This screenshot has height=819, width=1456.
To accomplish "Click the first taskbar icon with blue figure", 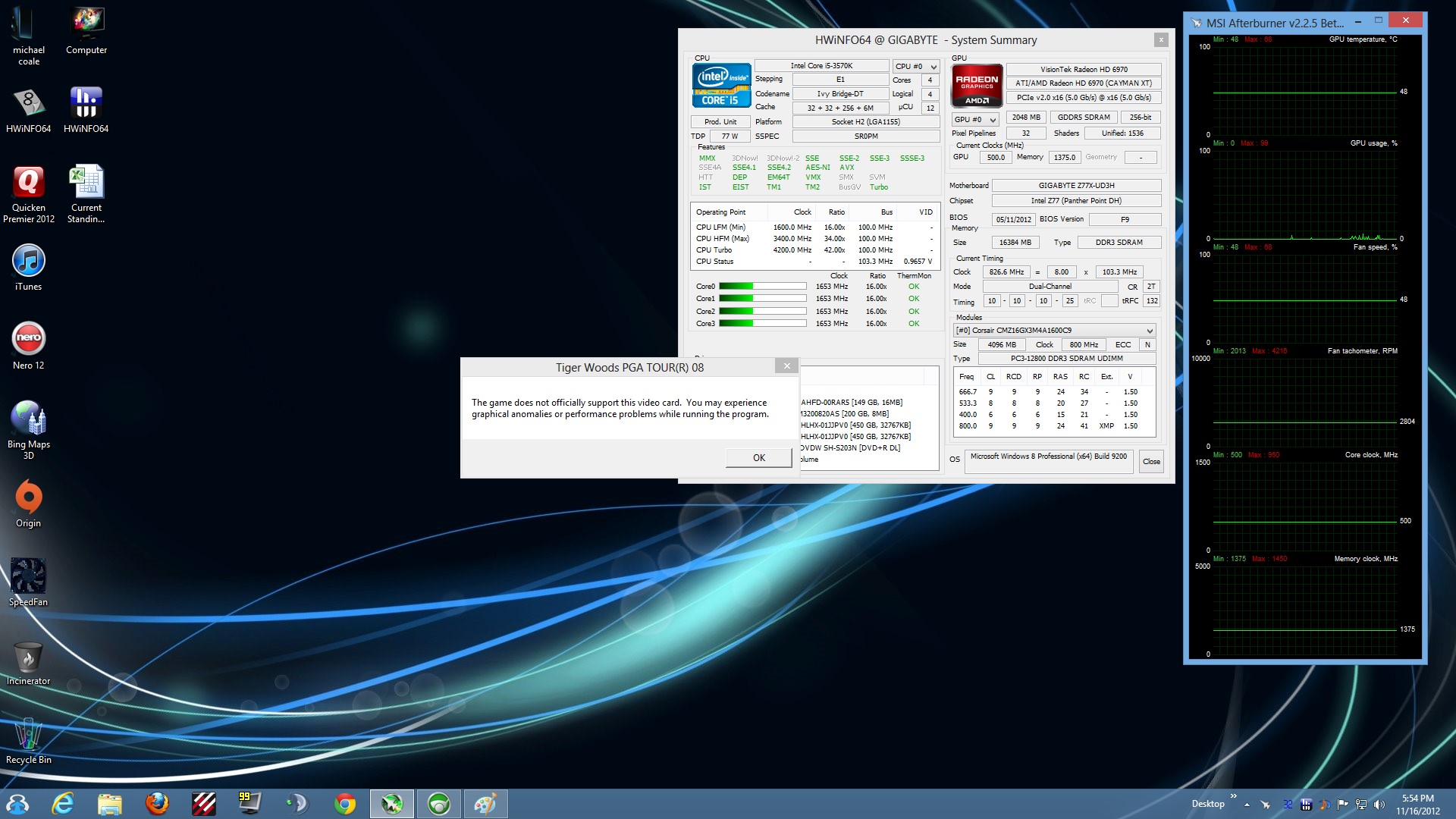I will coord(17,803).
